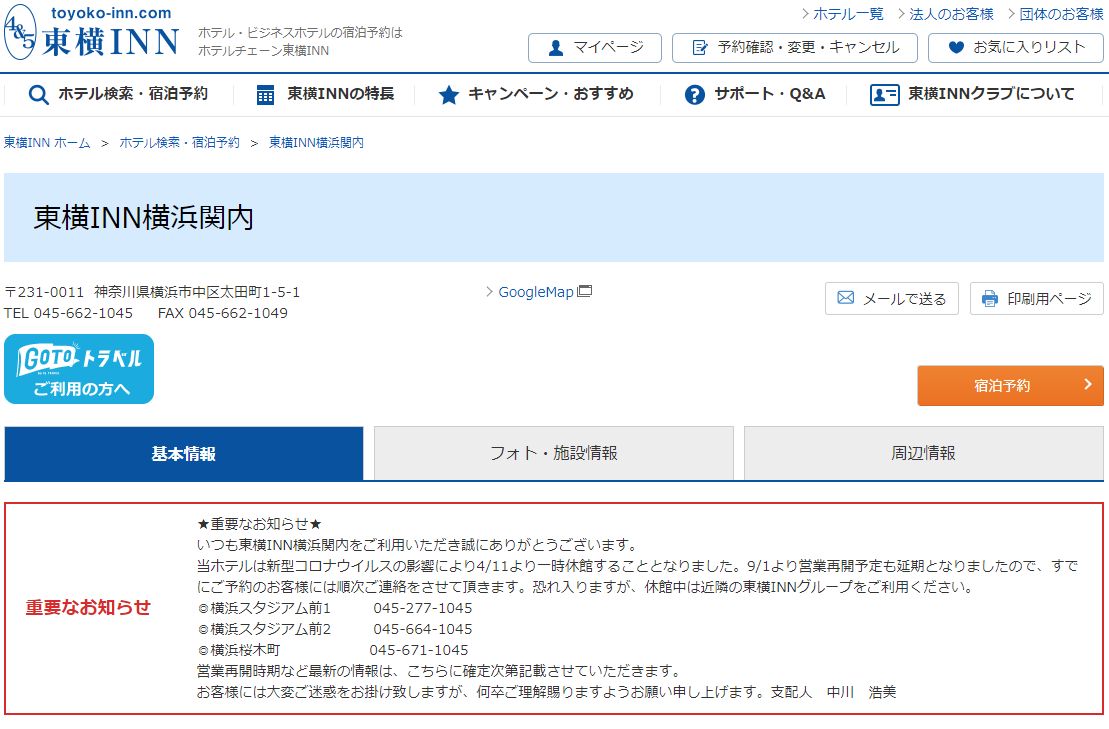Screen dimensions: 1109x729
Task: Click the membership card icon for 東横INNクラブ
Action: (884, 95)
